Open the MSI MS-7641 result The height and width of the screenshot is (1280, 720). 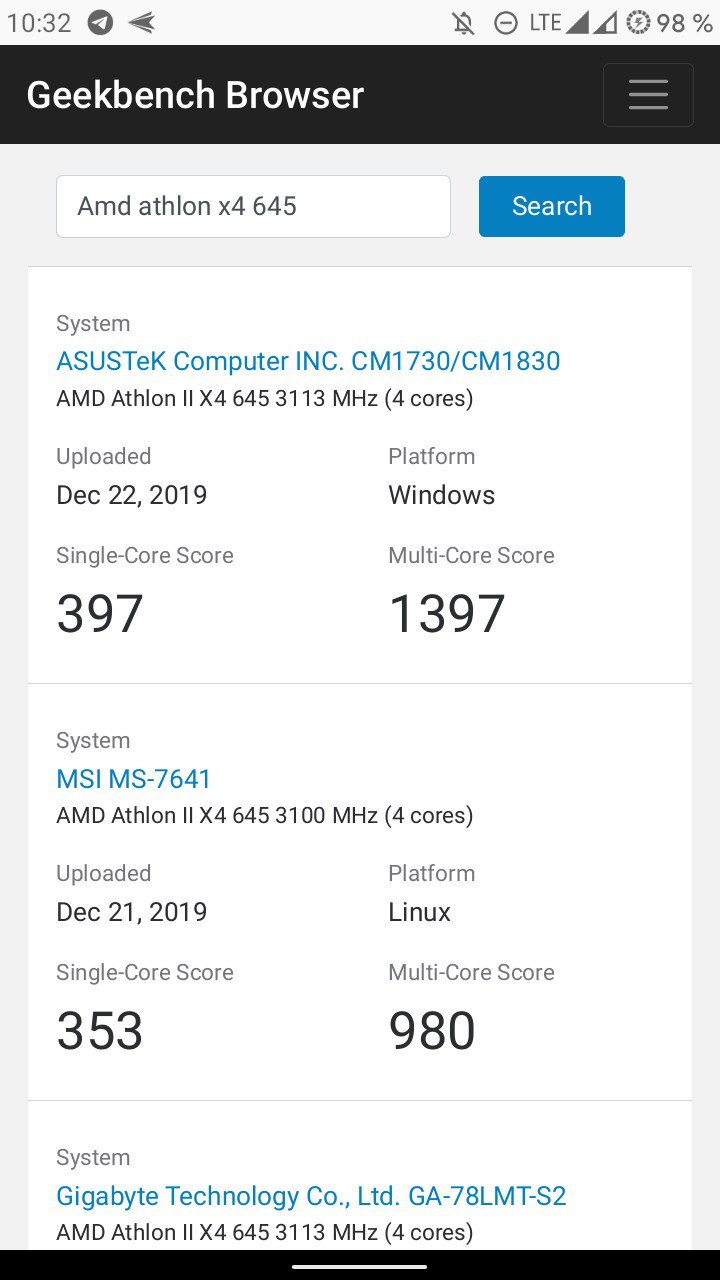tap(134, 778)
